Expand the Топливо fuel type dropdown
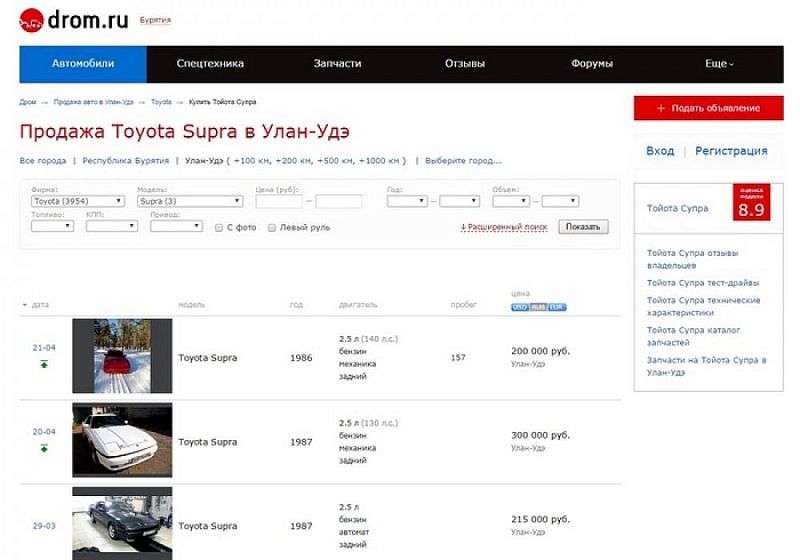The width and height of the screenshot is (800, 560). 52,226
